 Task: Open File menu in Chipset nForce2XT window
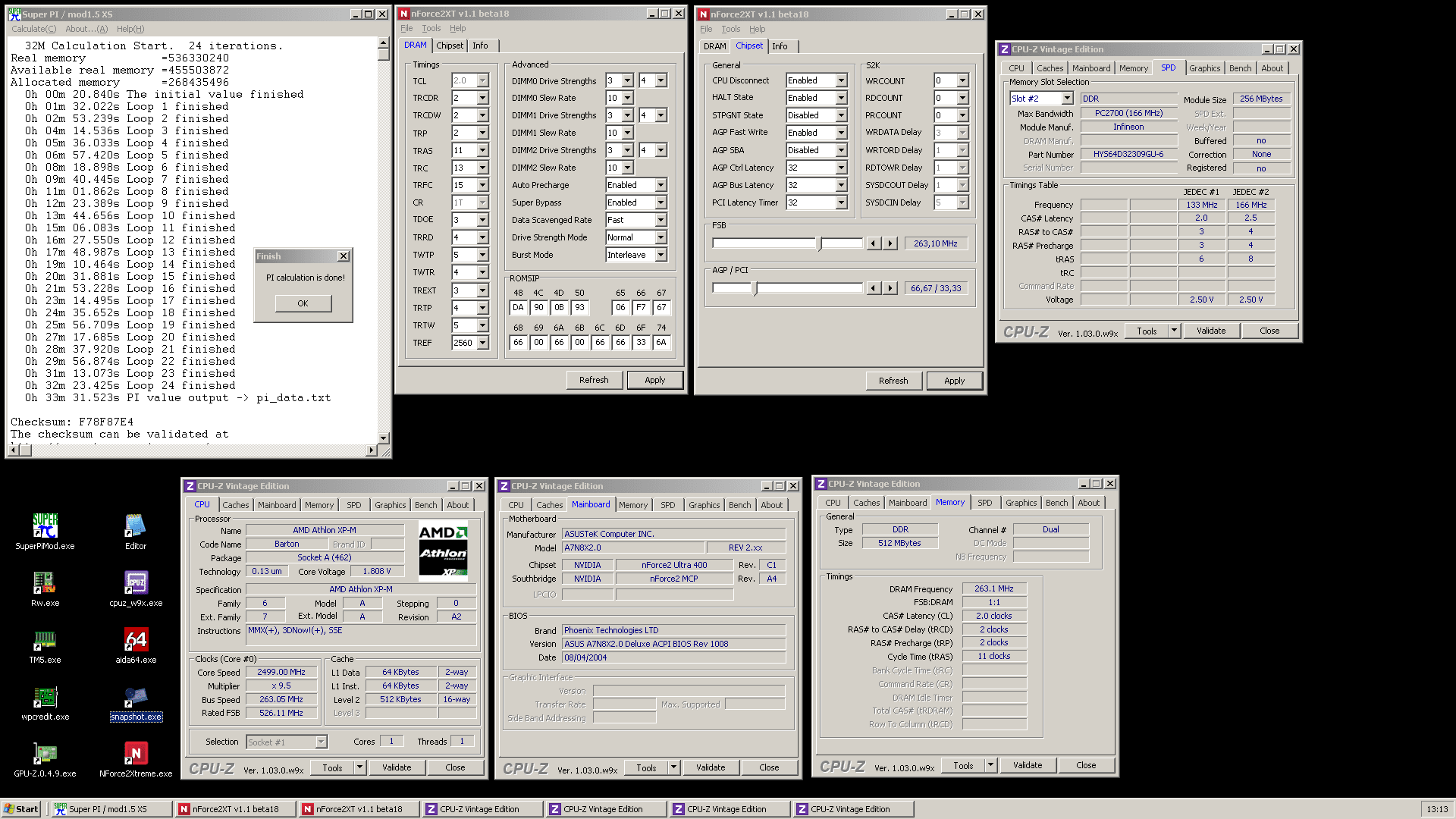click(x=706, y=30)
